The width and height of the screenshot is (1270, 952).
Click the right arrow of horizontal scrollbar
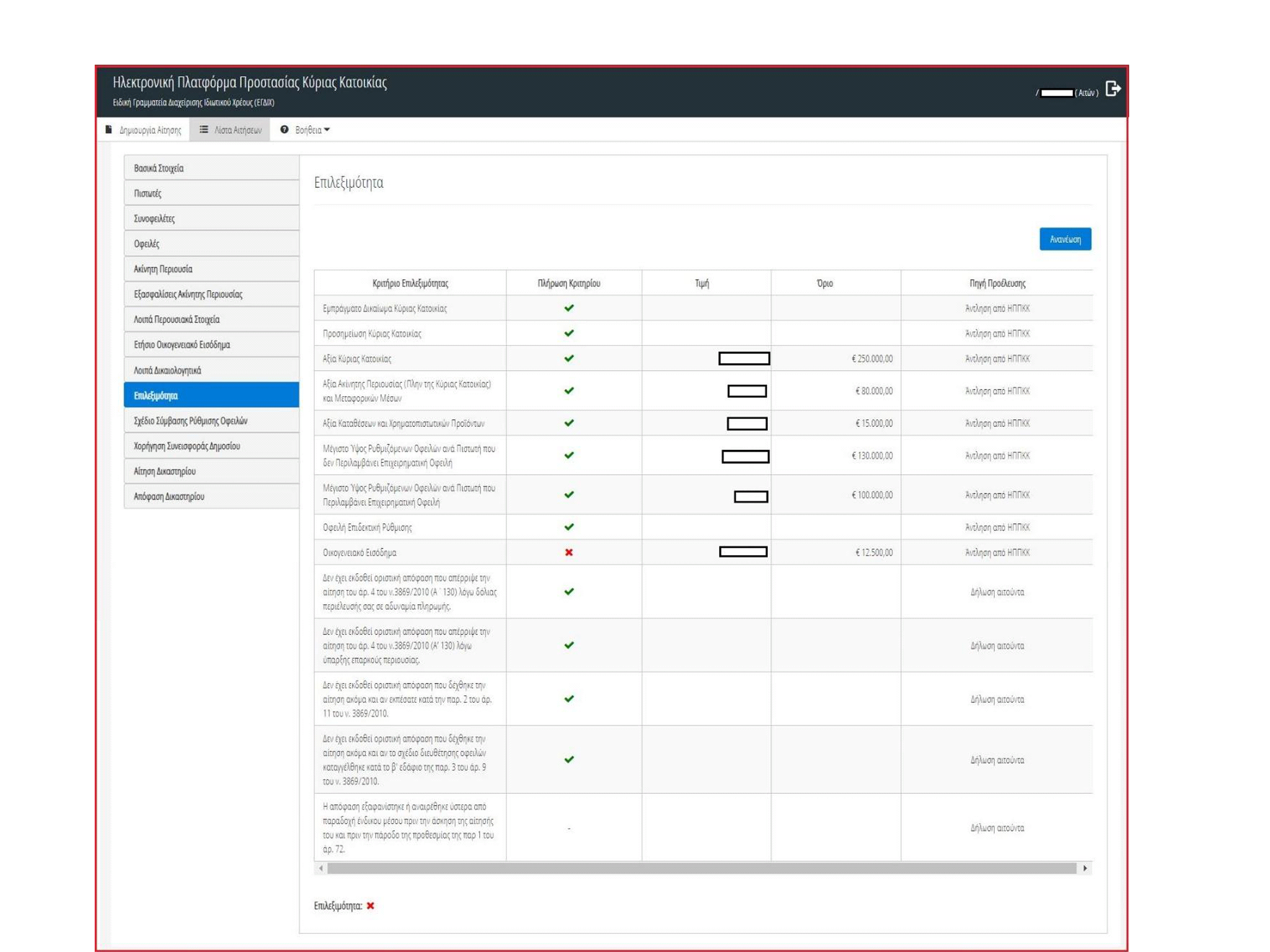(1085, 868)
